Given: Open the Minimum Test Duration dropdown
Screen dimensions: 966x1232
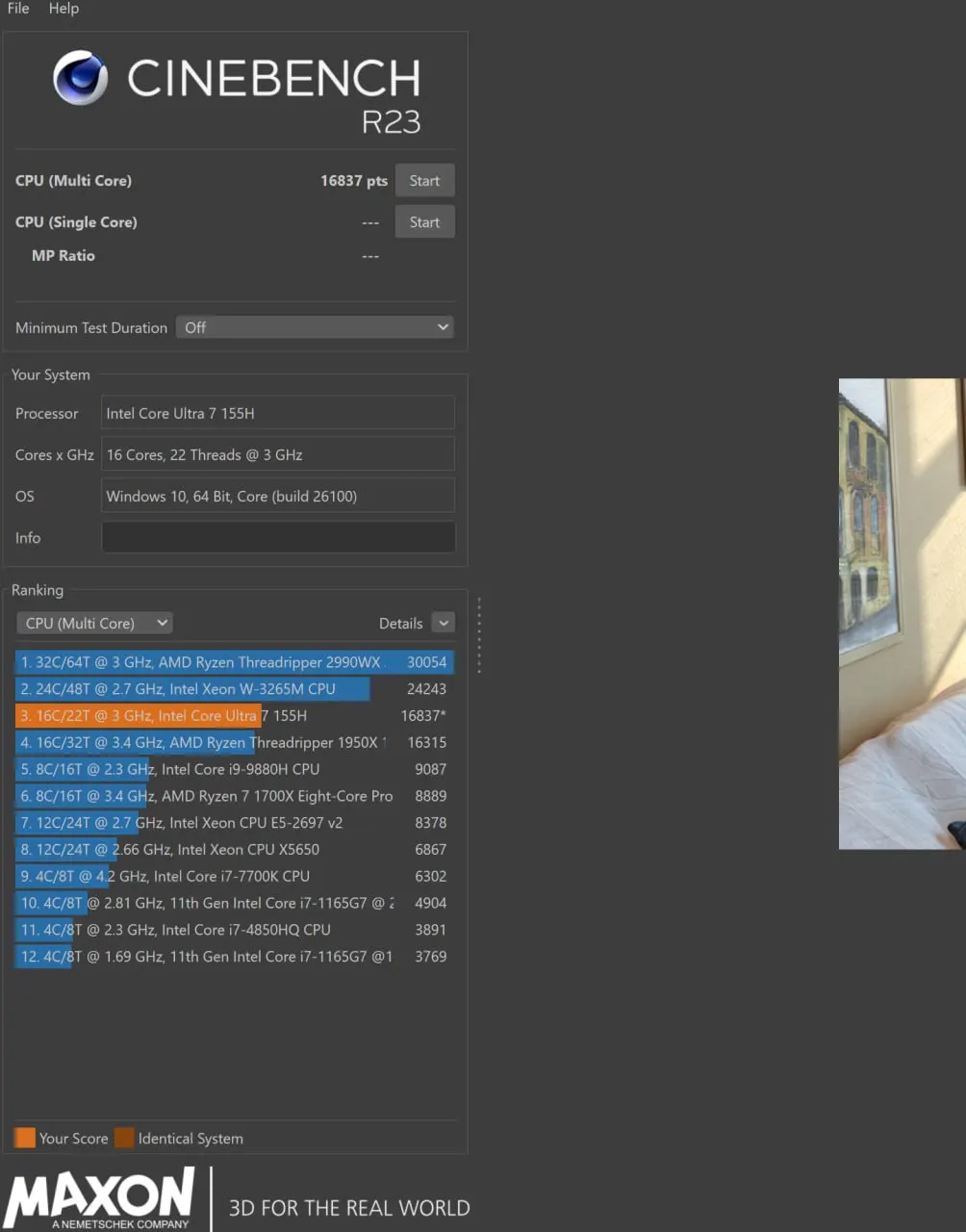Looking at the screenshot, I should pos(315,327).
